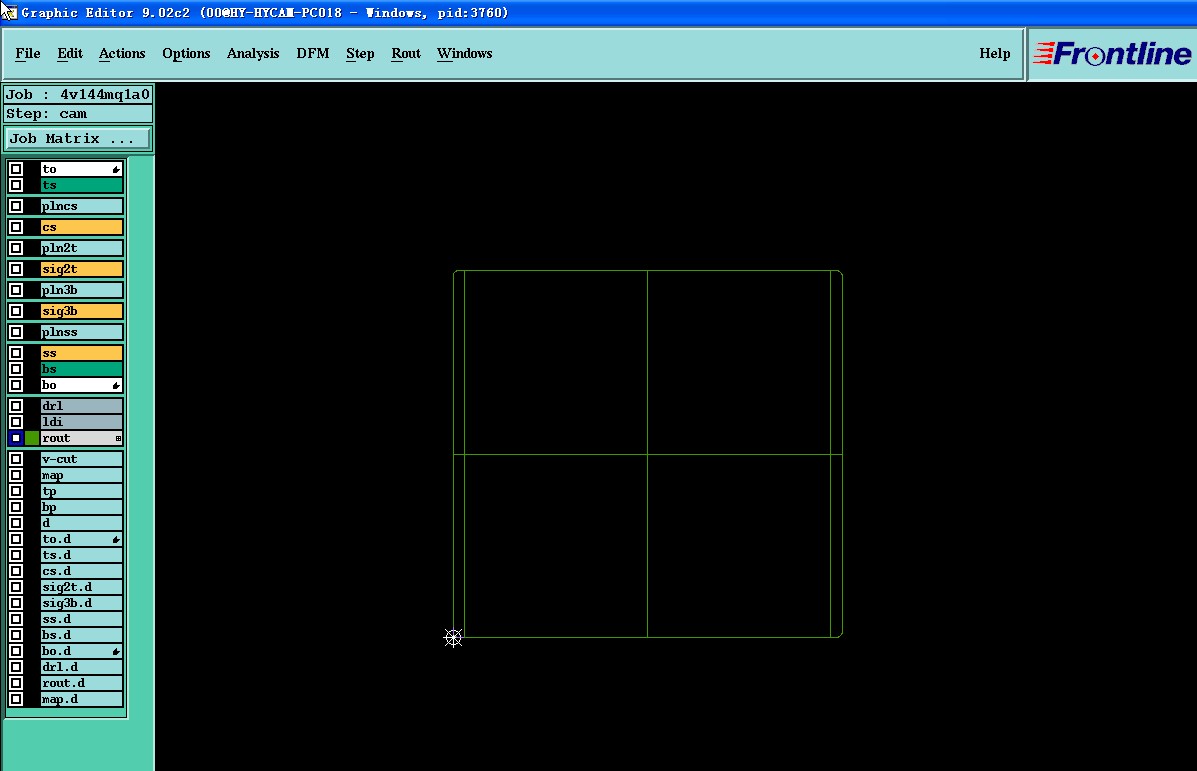Toggle the checkbox for layer 'plncs'
1197x771 pixels.
pyautogui.click(x=16, y=206)
